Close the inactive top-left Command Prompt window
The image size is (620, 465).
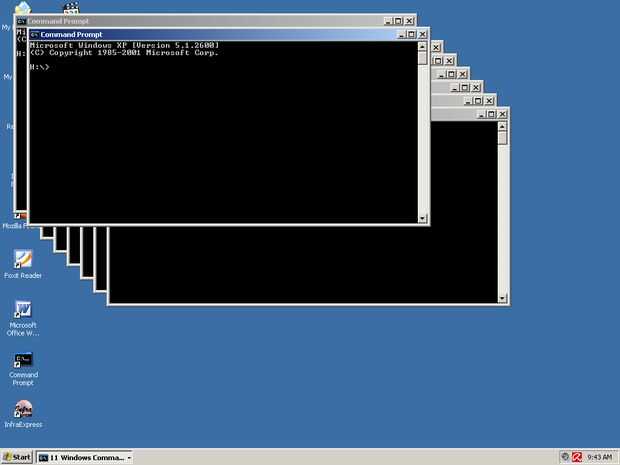tap(409, 21)
